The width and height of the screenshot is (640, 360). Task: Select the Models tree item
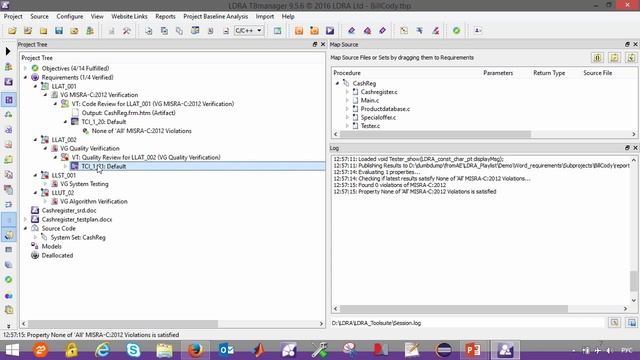pos(51,247)
